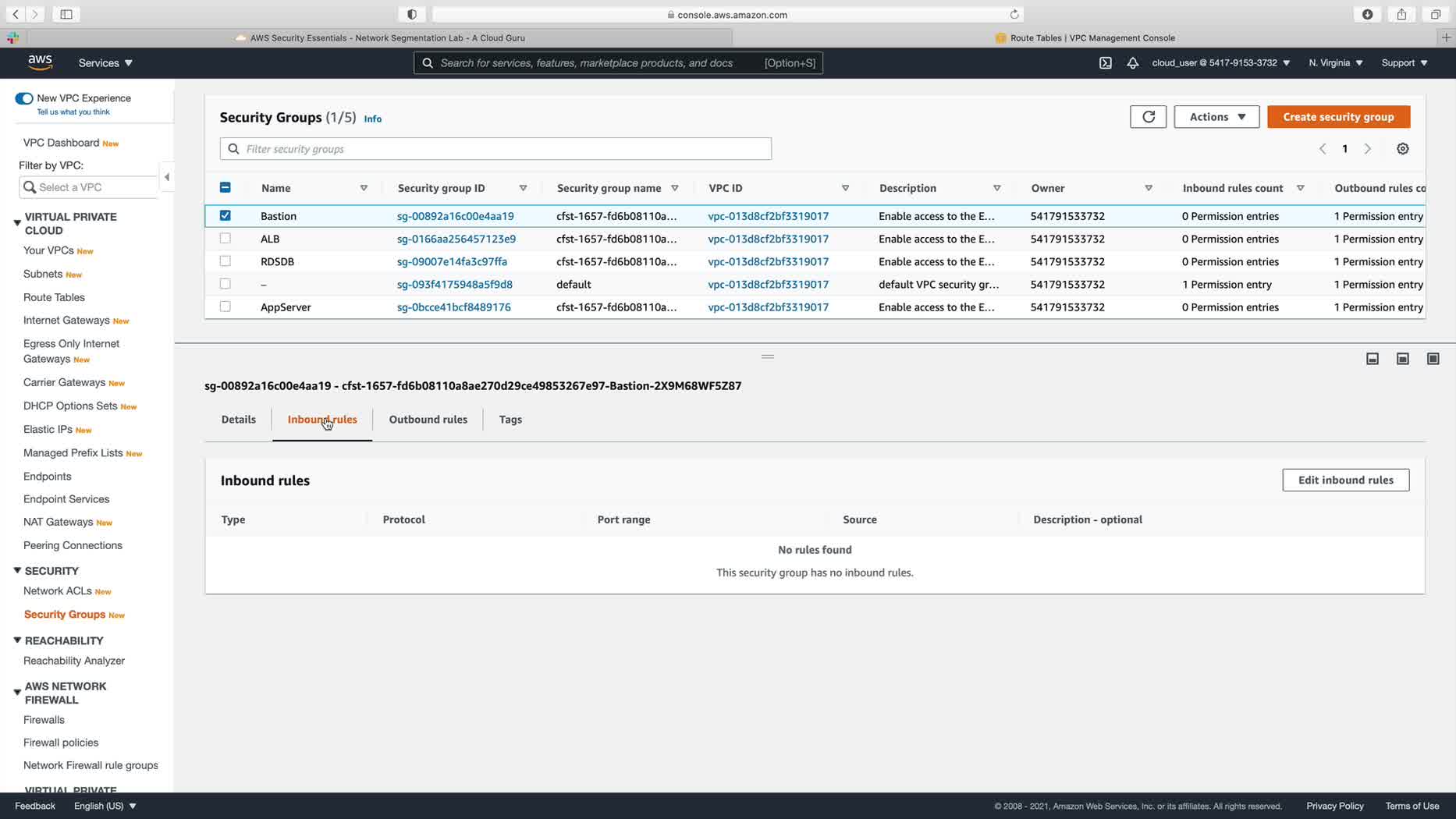Show the browser tab overview icon
1456x819 pixels.
1435,14
